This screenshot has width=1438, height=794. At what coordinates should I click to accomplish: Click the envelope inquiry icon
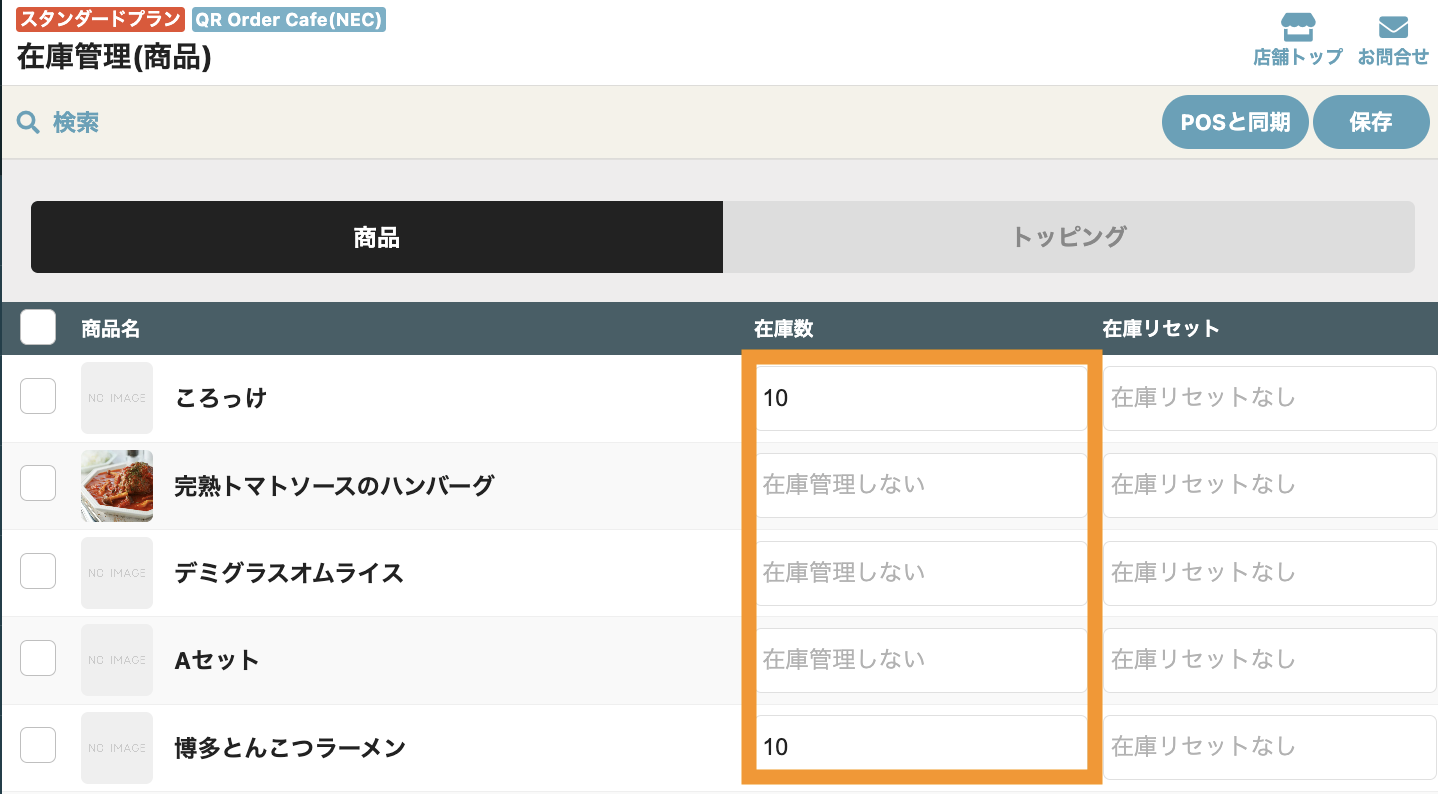(x=1392, y=27)
